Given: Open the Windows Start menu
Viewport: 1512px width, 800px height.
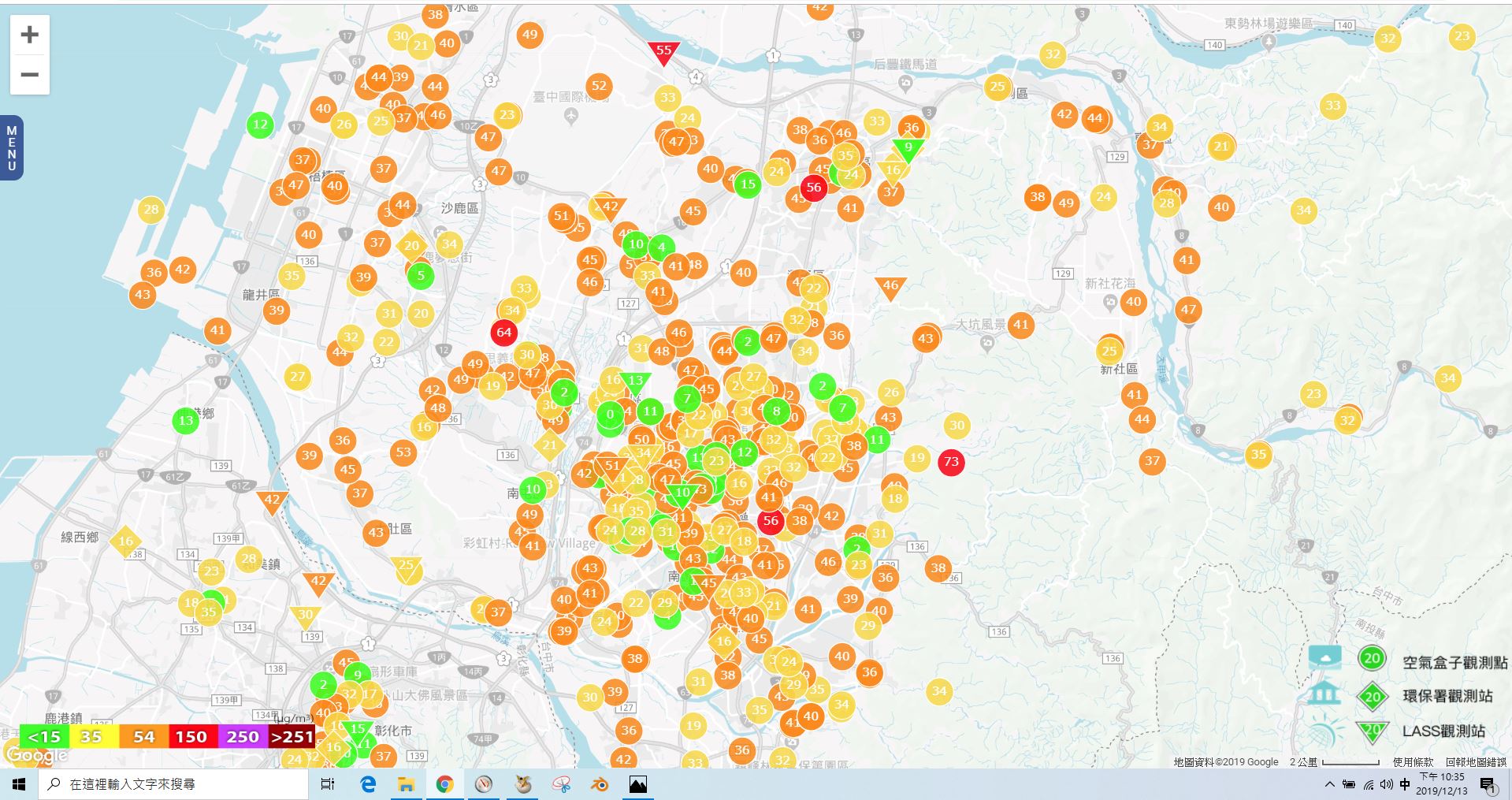Looking at the screenshot, I should 19,784.
